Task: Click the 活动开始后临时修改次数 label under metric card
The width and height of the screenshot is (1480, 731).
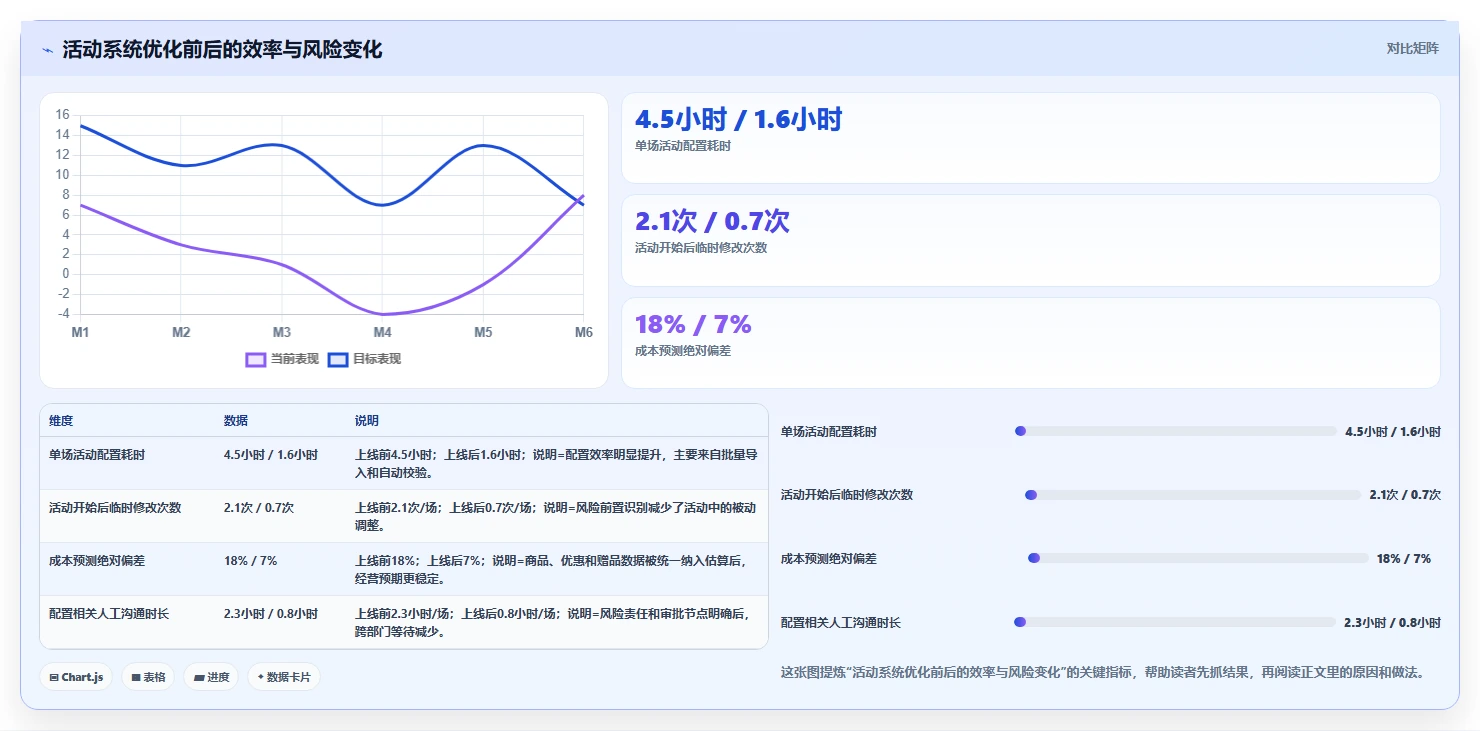Action: (701, 248)
